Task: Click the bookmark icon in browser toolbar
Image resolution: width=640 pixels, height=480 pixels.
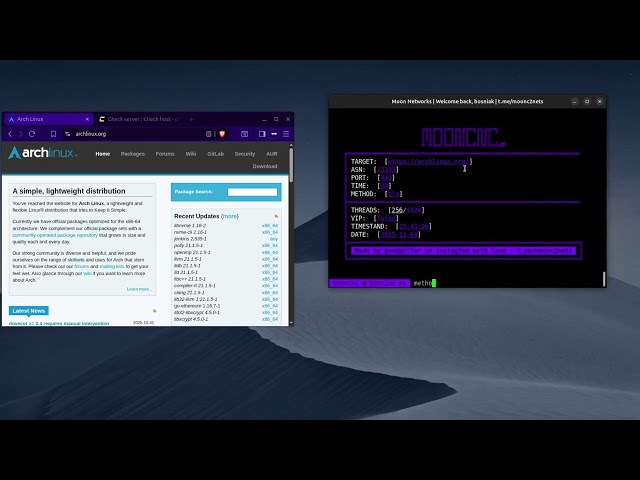Action: [53, 134]
